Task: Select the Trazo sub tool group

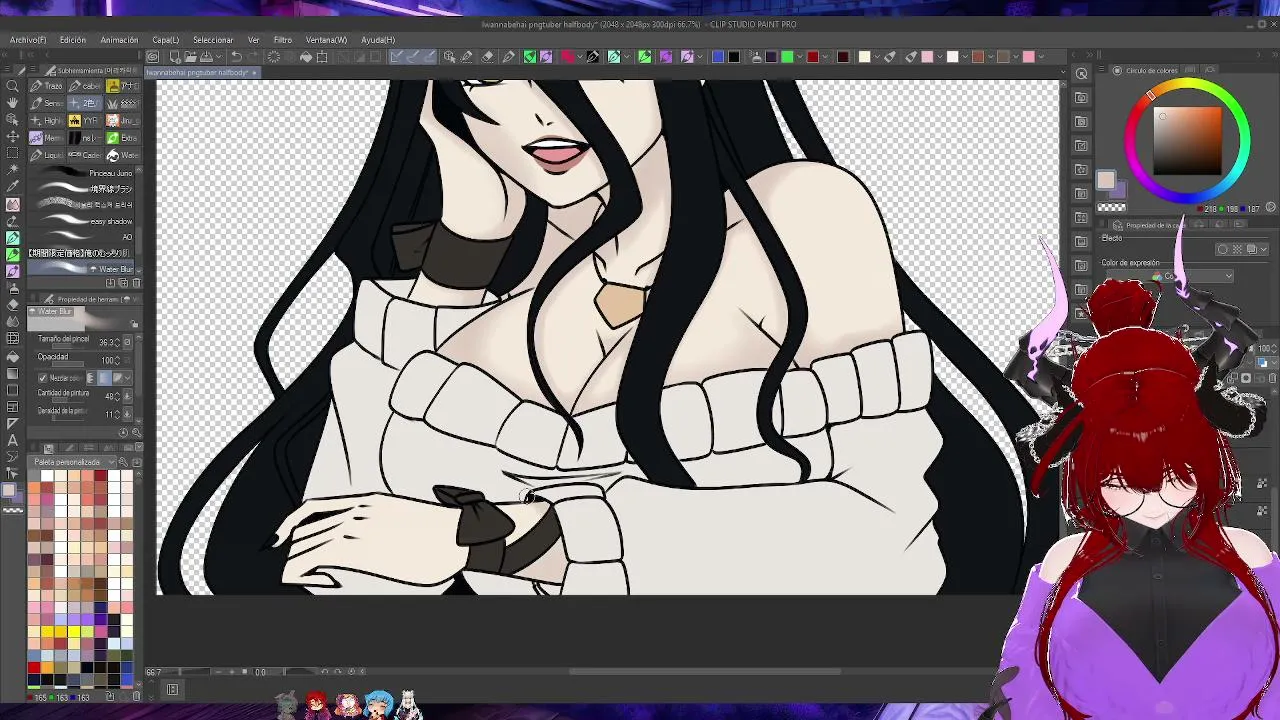Action: pos(46,86)
